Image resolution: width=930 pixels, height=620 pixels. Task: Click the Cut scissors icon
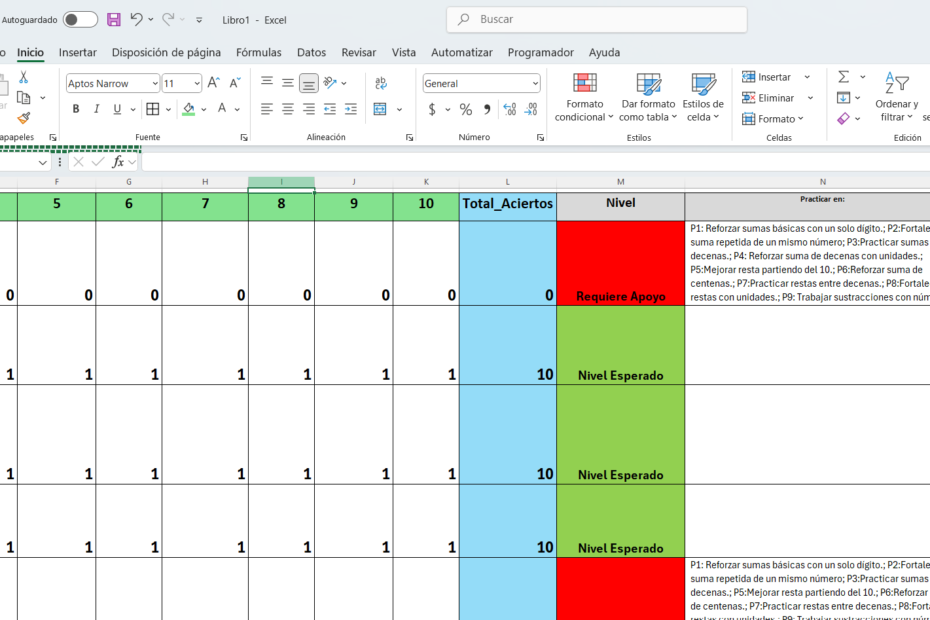coord(24,77)
